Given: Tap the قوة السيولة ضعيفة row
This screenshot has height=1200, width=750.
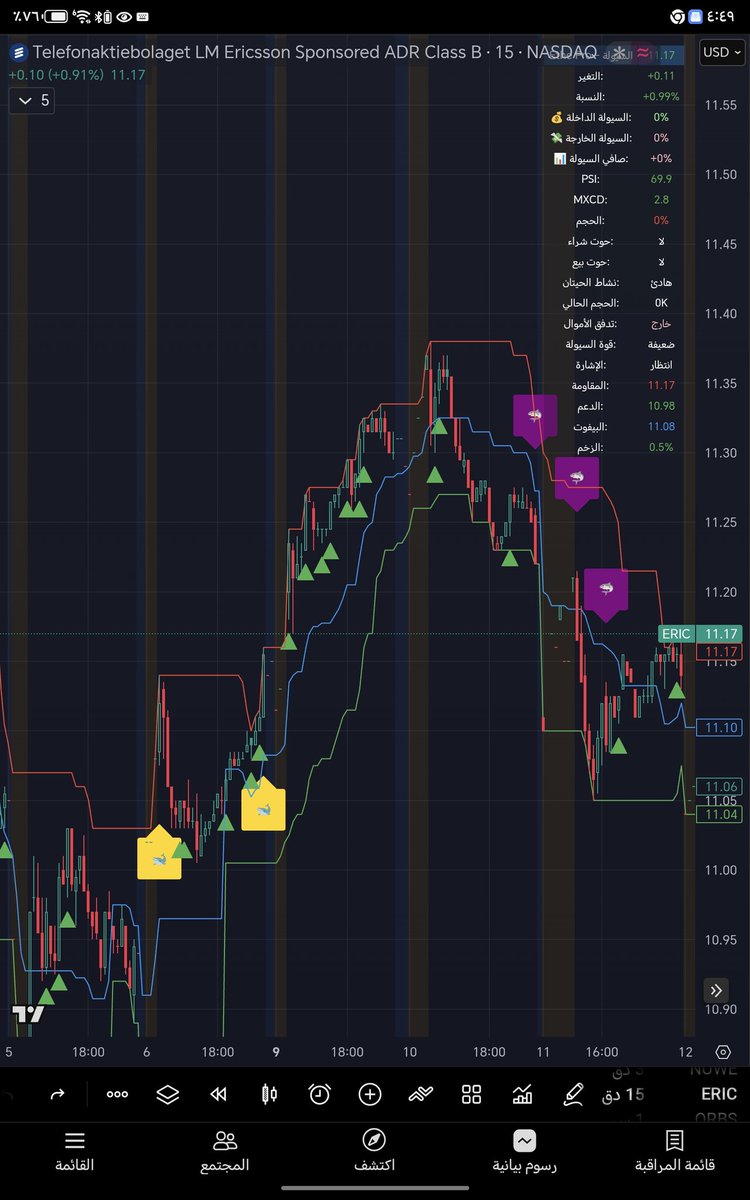Looking at the screenshot, I should [x=620, y=344].
